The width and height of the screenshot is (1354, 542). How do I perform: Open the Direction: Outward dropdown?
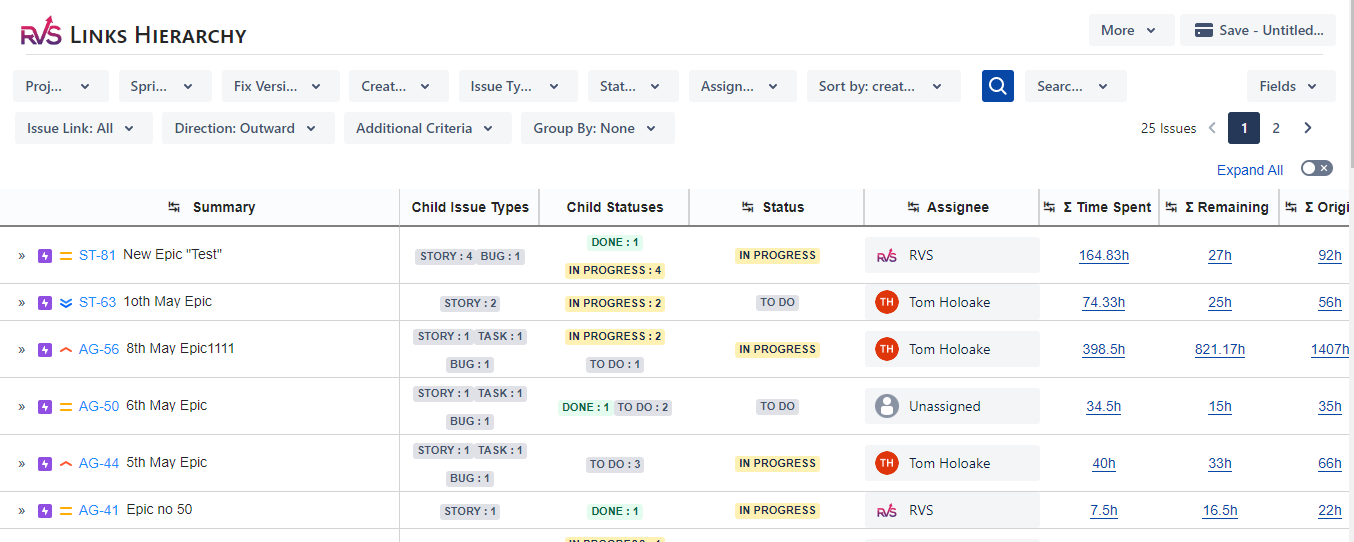[247, 128]
